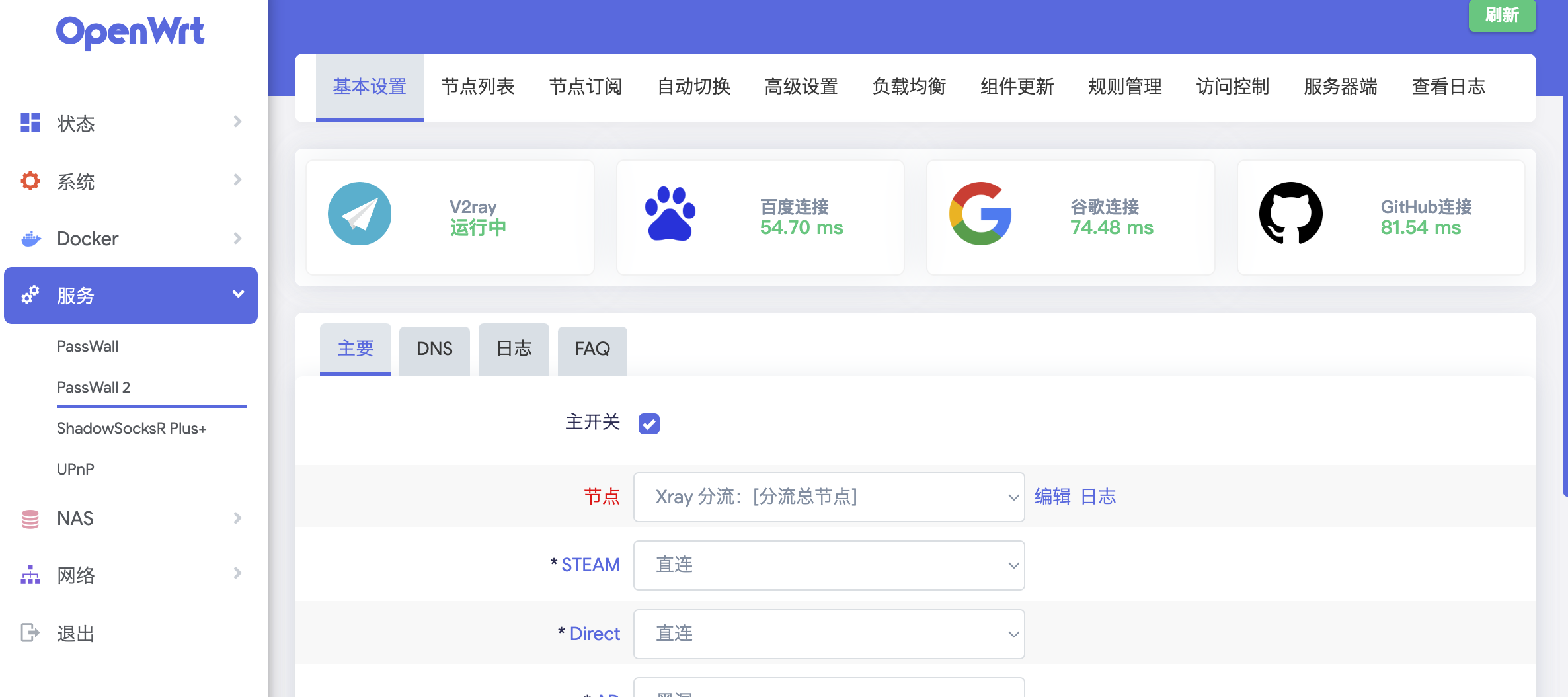Expand the 状态 menu chevron
This screenshot has width=1568, height=697.
tap(237, 122)
